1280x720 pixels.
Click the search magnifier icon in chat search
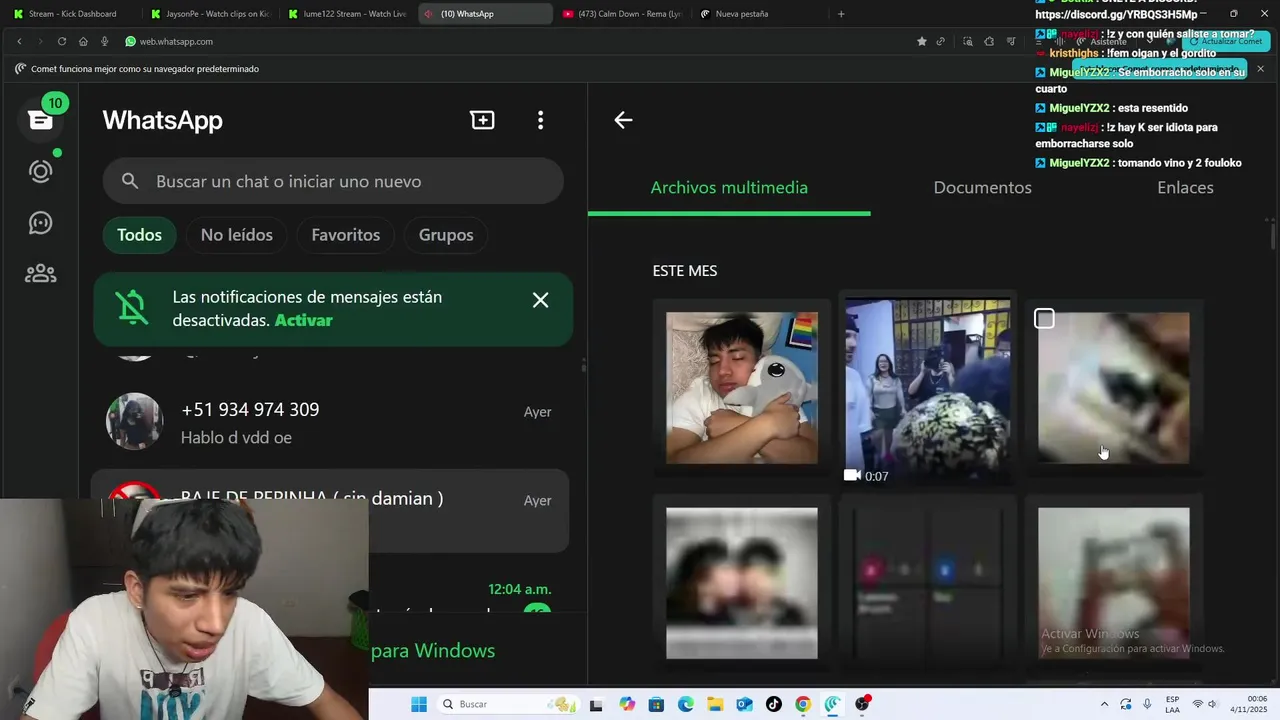click(x=130, y=181)
